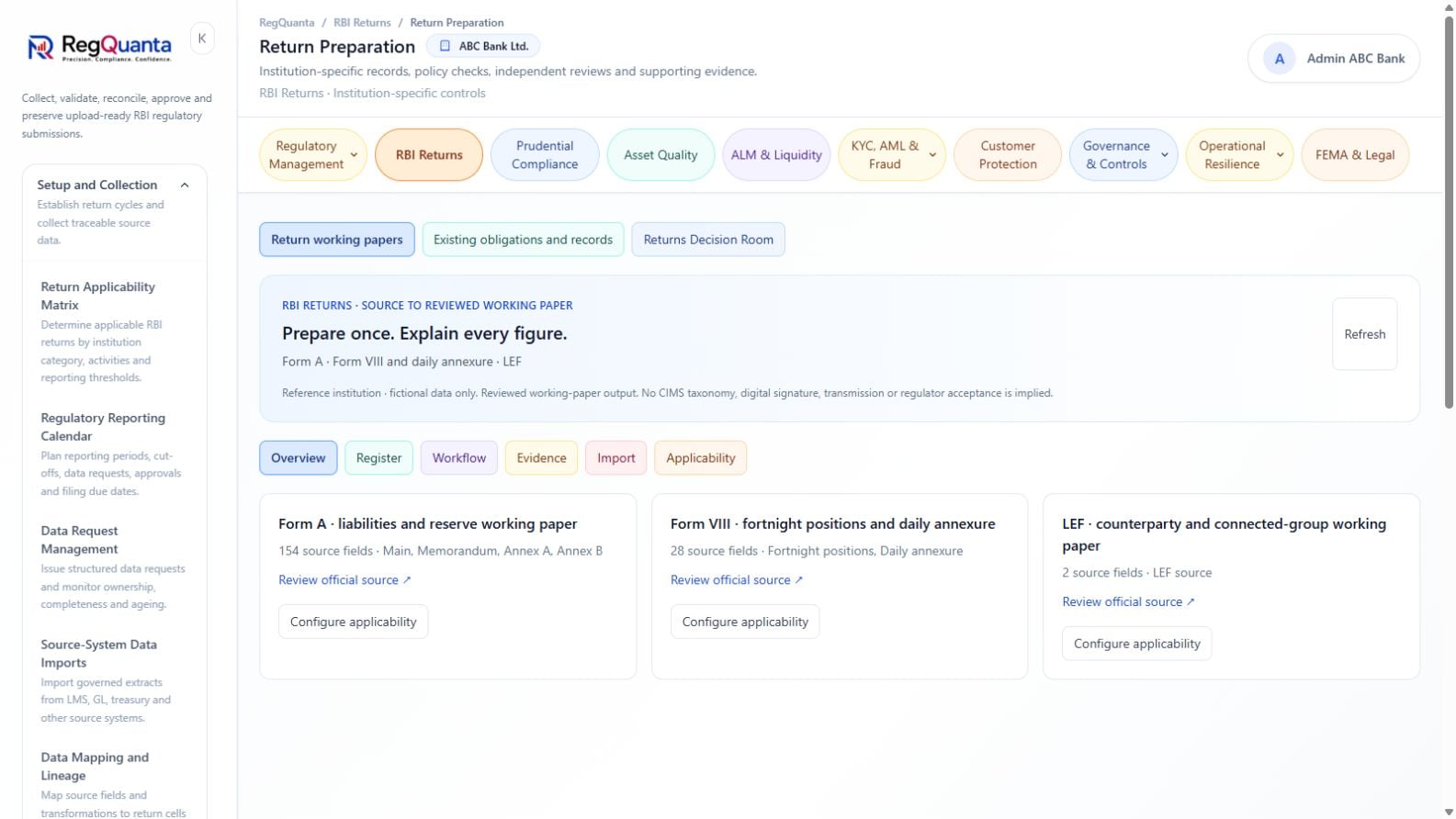Review official source for Form VIII
This screenshot has height=819, width=1456.
click(737, 580)
